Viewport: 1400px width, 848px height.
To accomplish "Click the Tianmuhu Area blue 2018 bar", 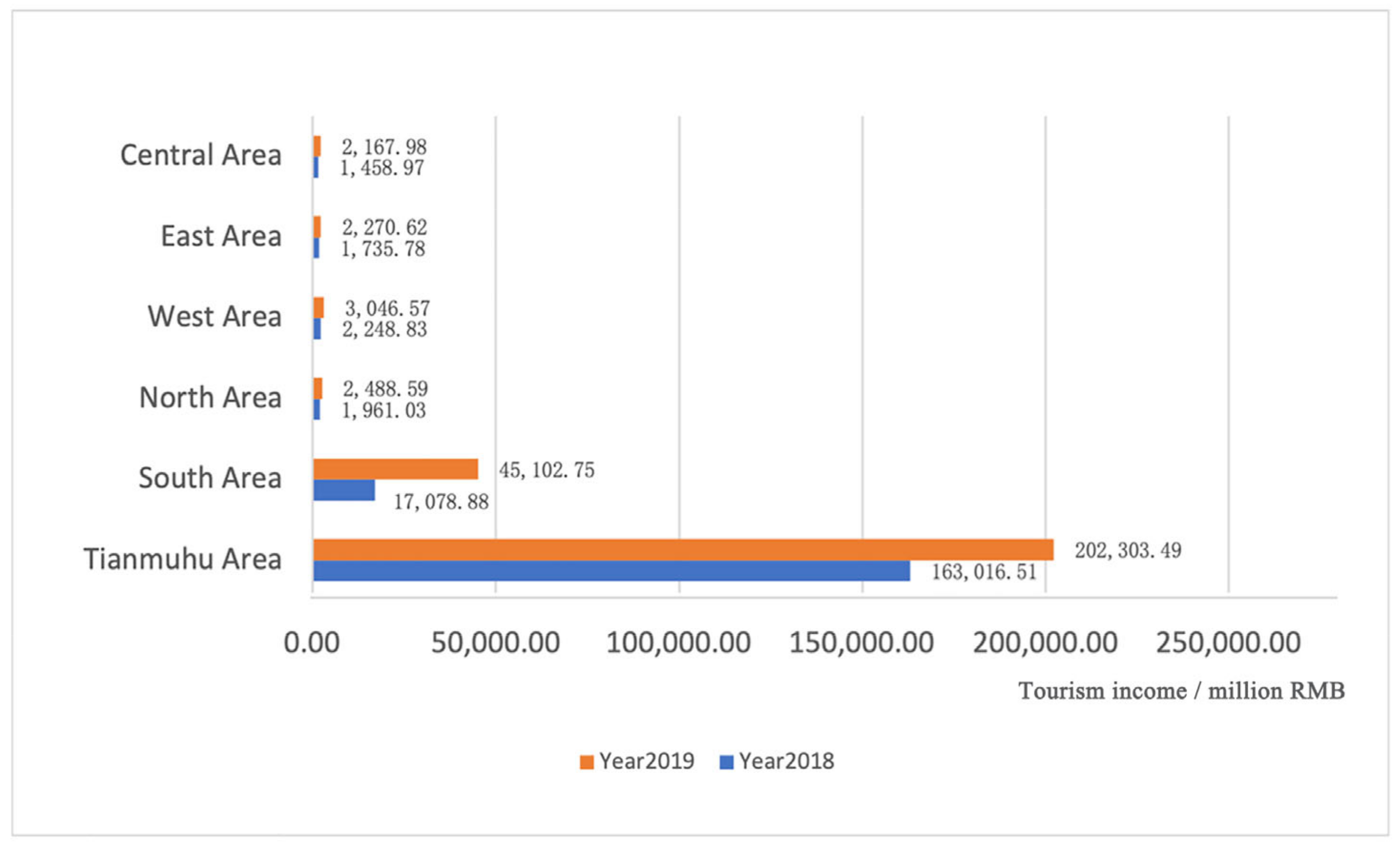I will (611, 571).
